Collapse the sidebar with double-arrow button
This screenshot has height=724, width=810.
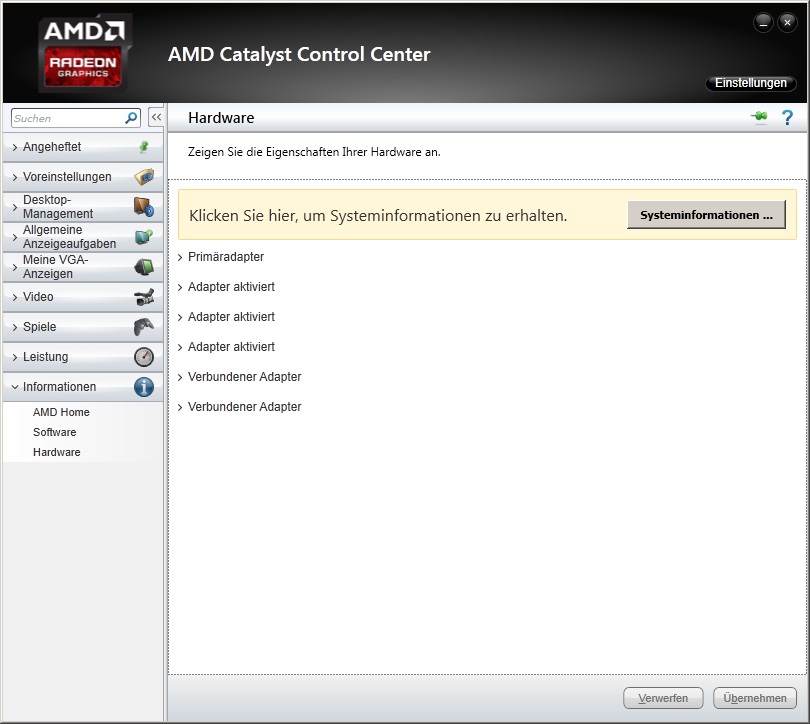click(156, 118)
